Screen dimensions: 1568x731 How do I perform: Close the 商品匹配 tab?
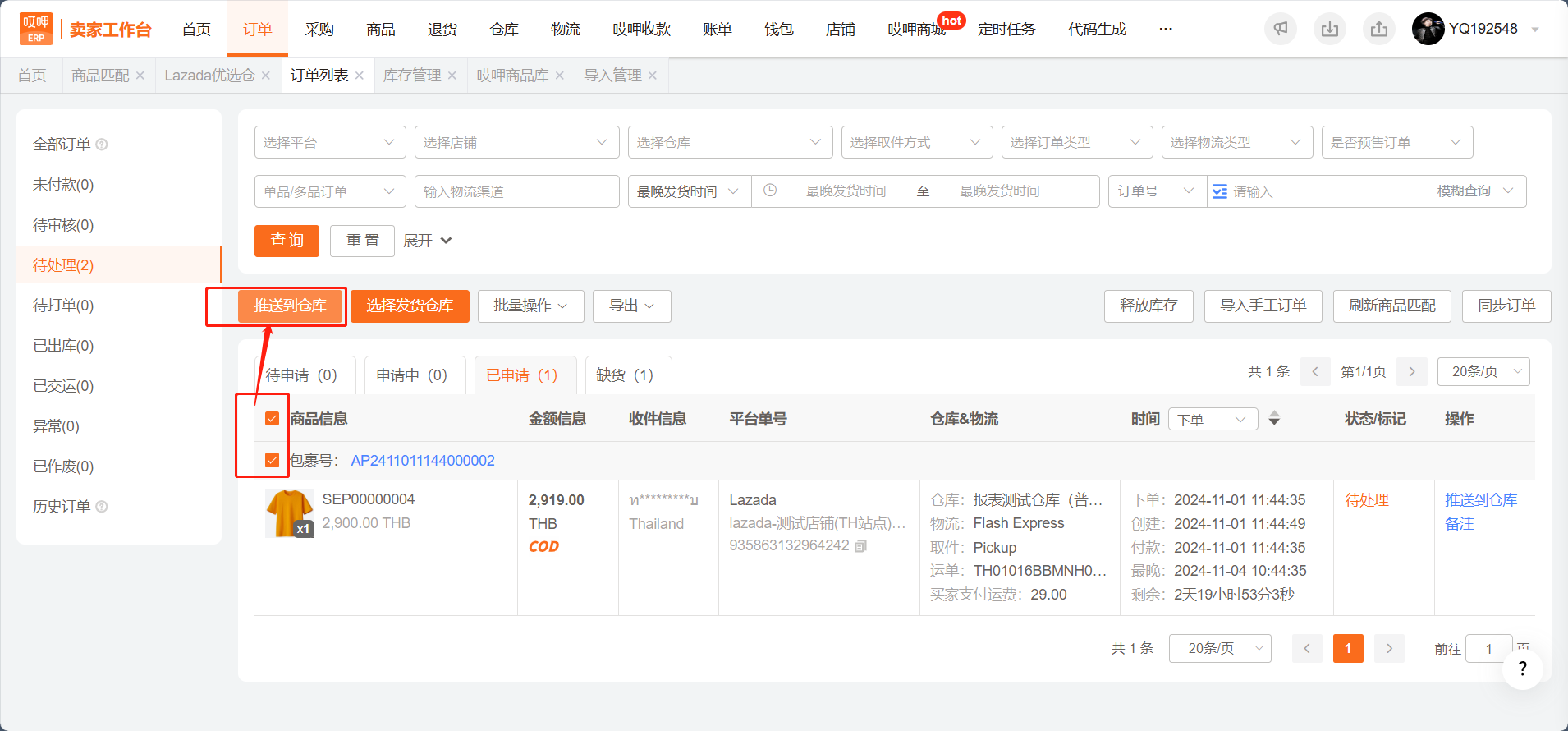(x=140, y=76)
